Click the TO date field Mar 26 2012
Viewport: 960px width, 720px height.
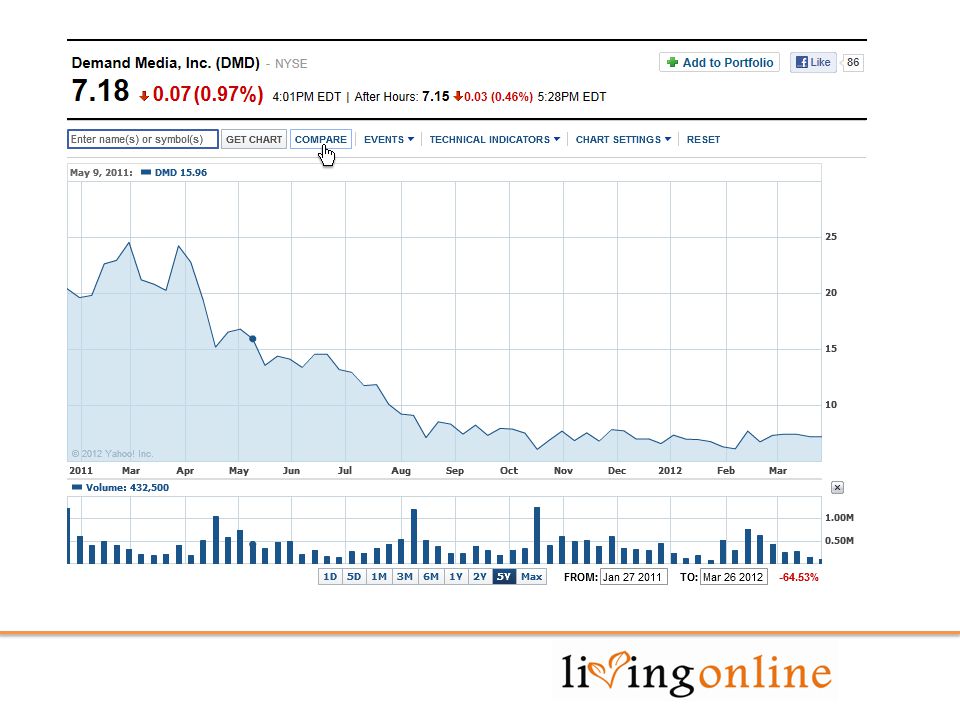(733, 577)
